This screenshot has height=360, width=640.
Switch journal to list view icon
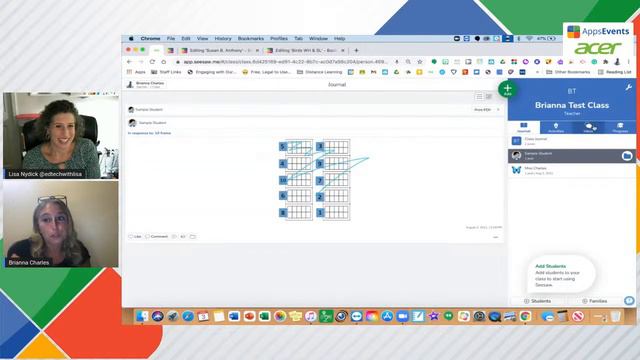pyautogui.click(x=479, y=96)
